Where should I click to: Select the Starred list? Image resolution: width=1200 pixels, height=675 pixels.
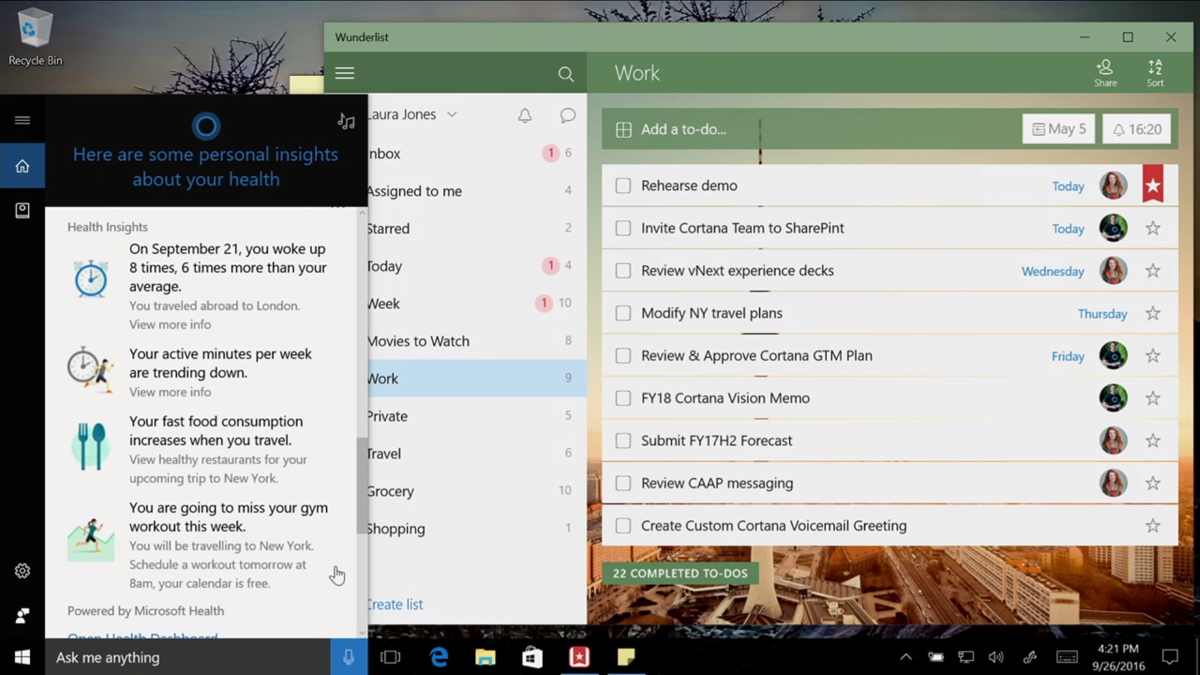click(477, 228)
